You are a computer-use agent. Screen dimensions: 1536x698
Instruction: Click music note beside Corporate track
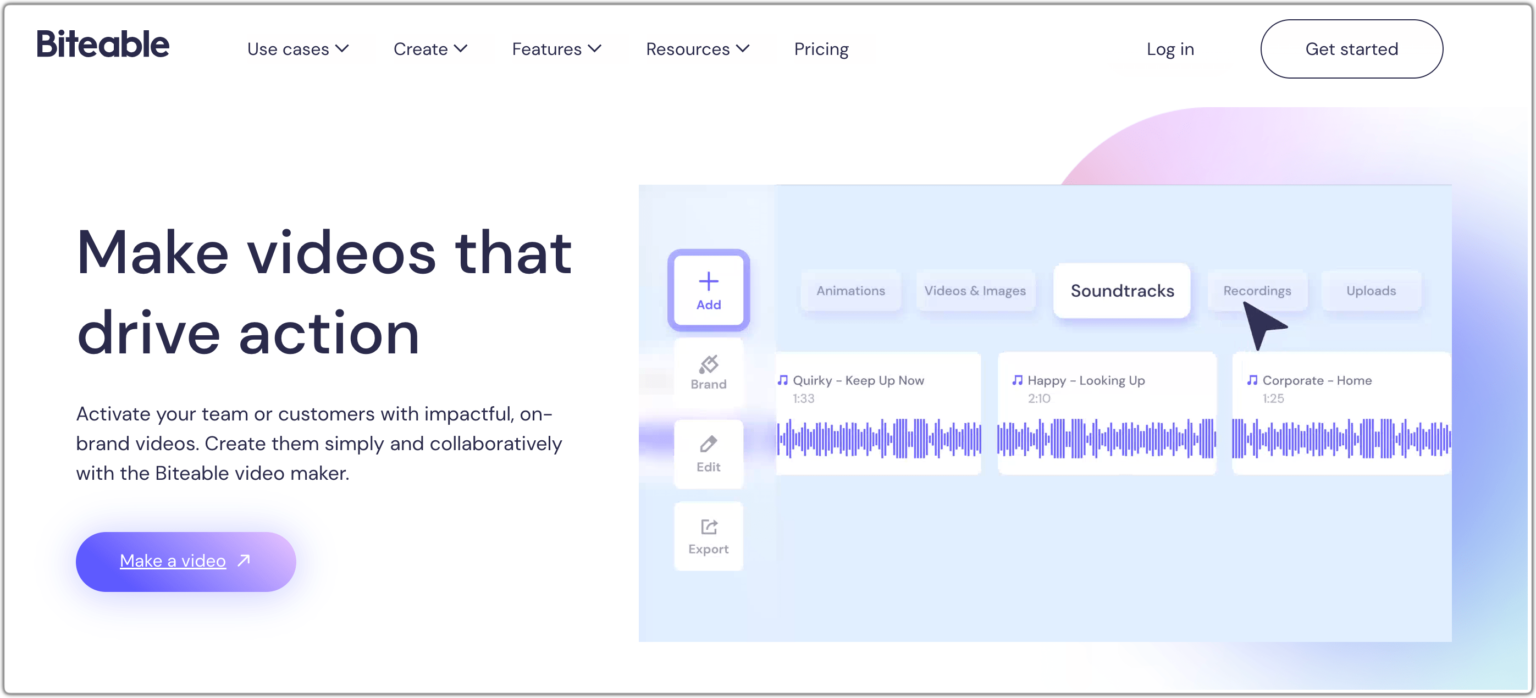pos(1252,380)
